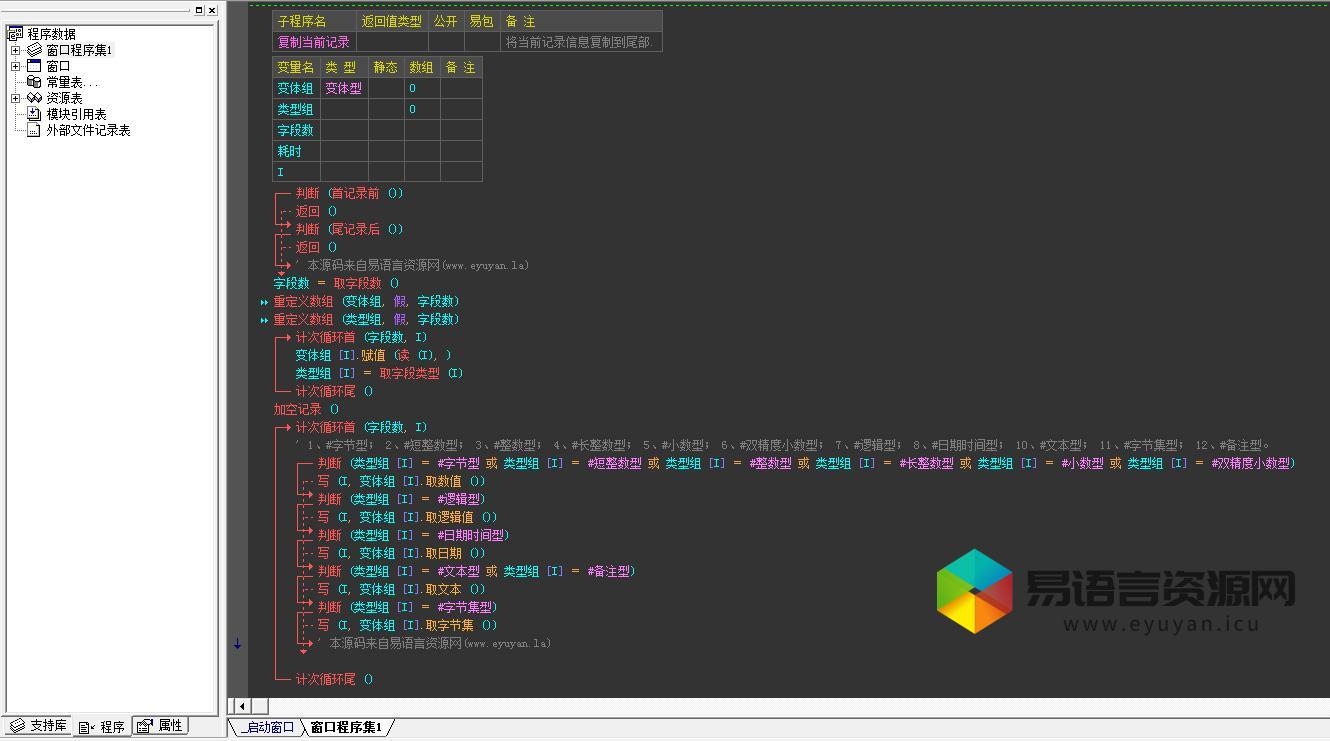Click the 重定义数组 (变体组, 假, 字段数) line
The width and height of the screenshot is (1330, 741).
pyautogui.click(x=367, y=301)
